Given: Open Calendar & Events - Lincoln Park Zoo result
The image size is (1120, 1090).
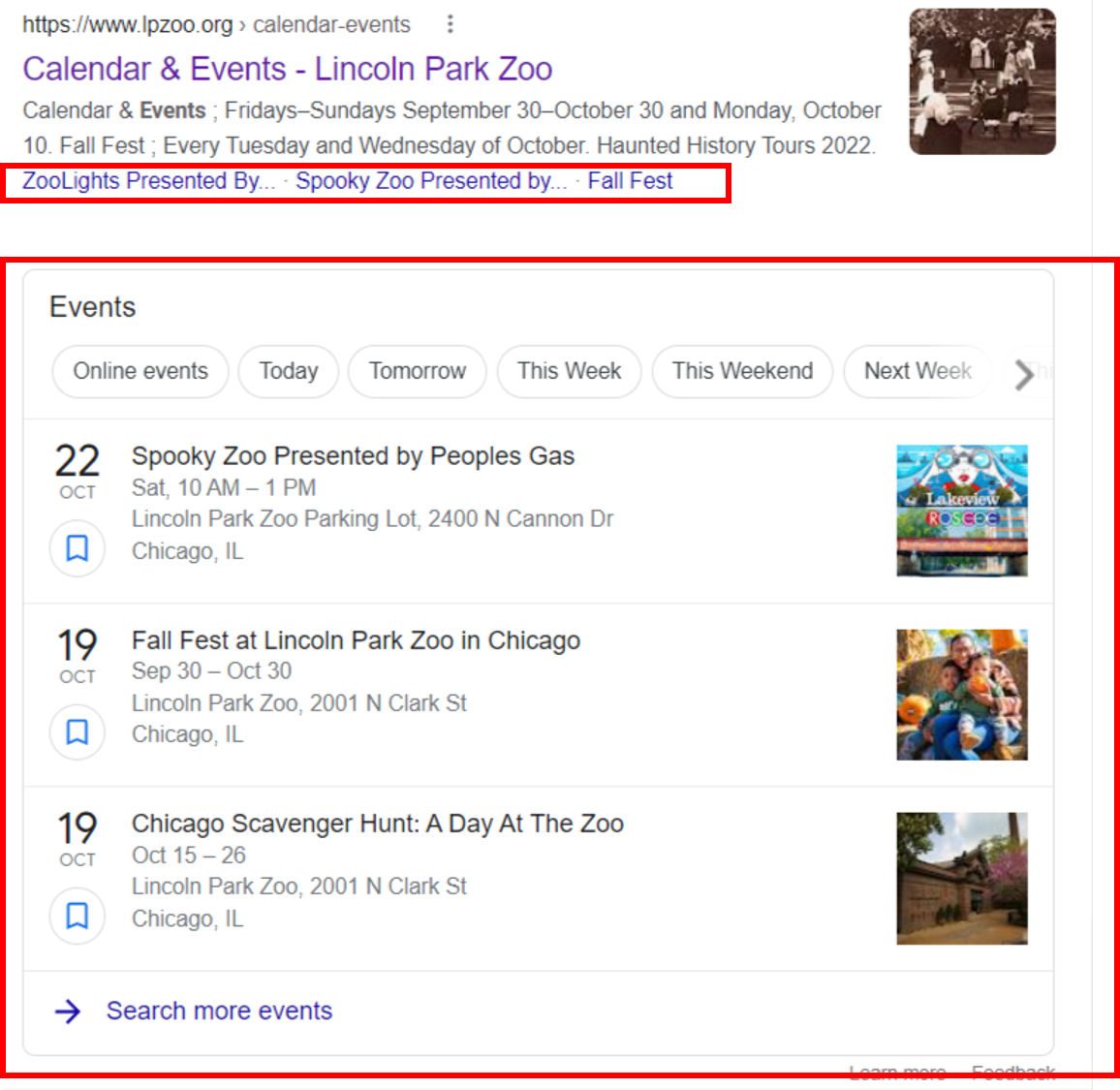Looking at the screenshot, I should coord(287,70).
